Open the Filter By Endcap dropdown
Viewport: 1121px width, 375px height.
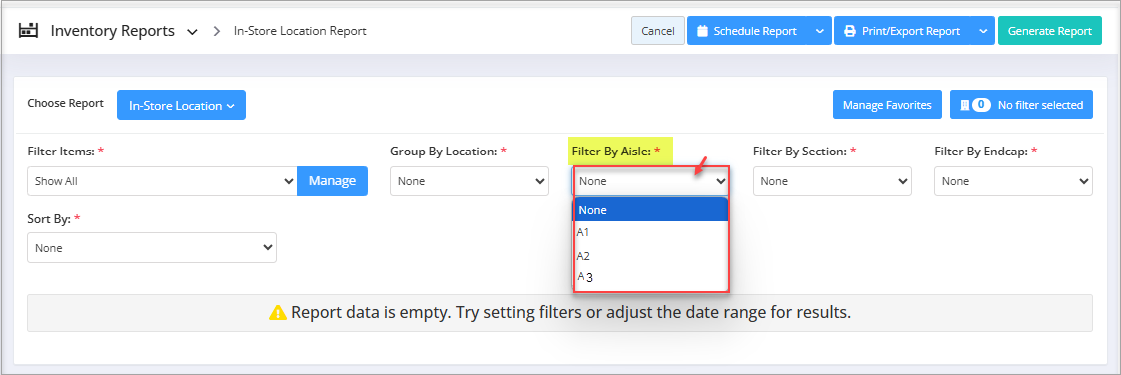pyautogui.click(x=1013, y=181)
